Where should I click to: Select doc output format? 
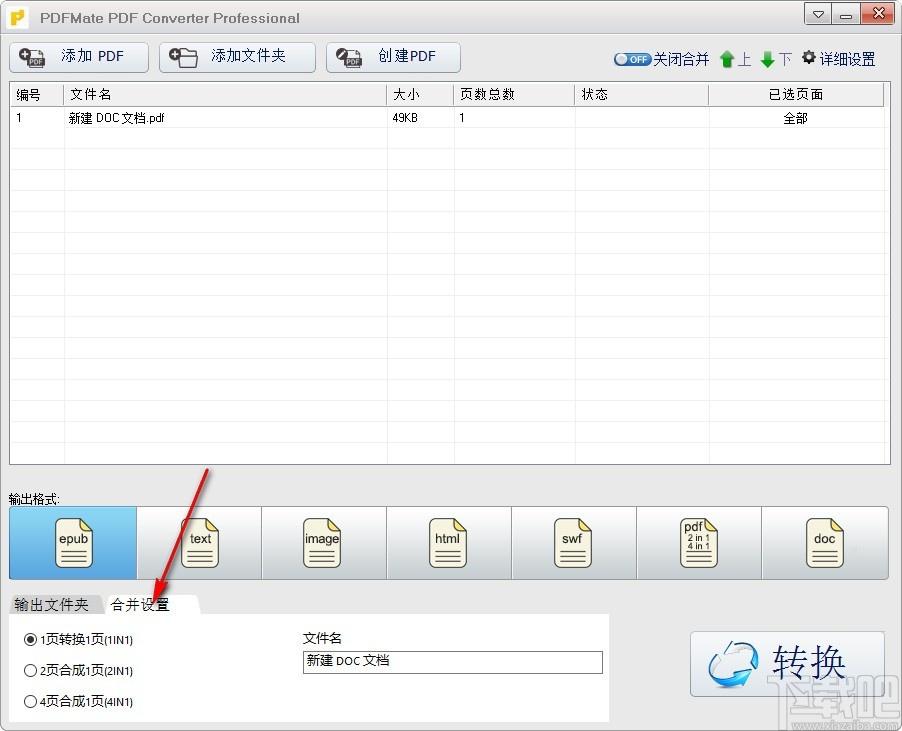824,543
